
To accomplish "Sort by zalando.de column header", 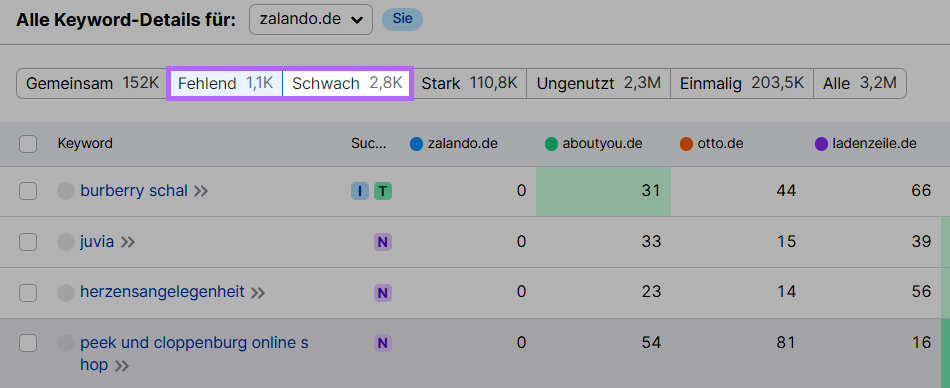I will (x=463, y=144).
